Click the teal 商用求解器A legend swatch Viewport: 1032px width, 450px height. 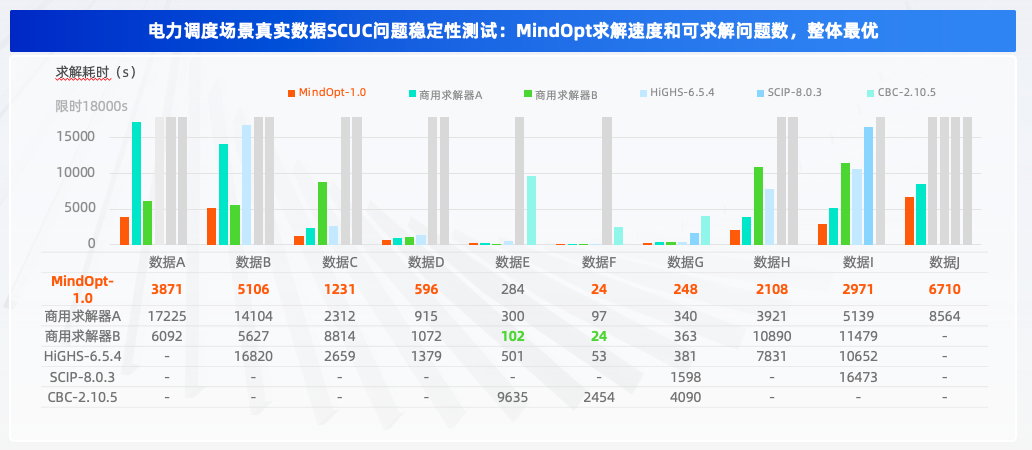(x=412, y=93)
